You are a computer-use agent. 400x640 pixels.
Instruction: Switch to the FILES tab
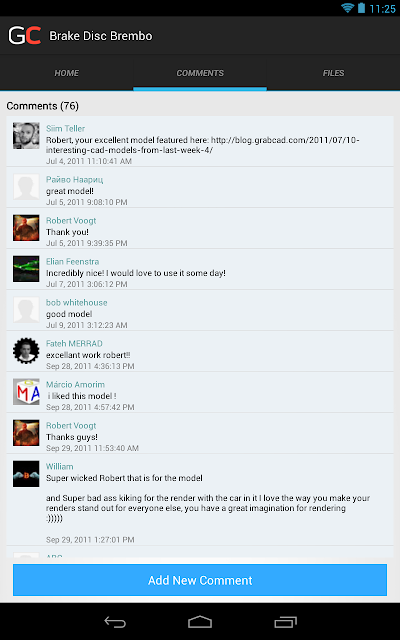(333, 73)
